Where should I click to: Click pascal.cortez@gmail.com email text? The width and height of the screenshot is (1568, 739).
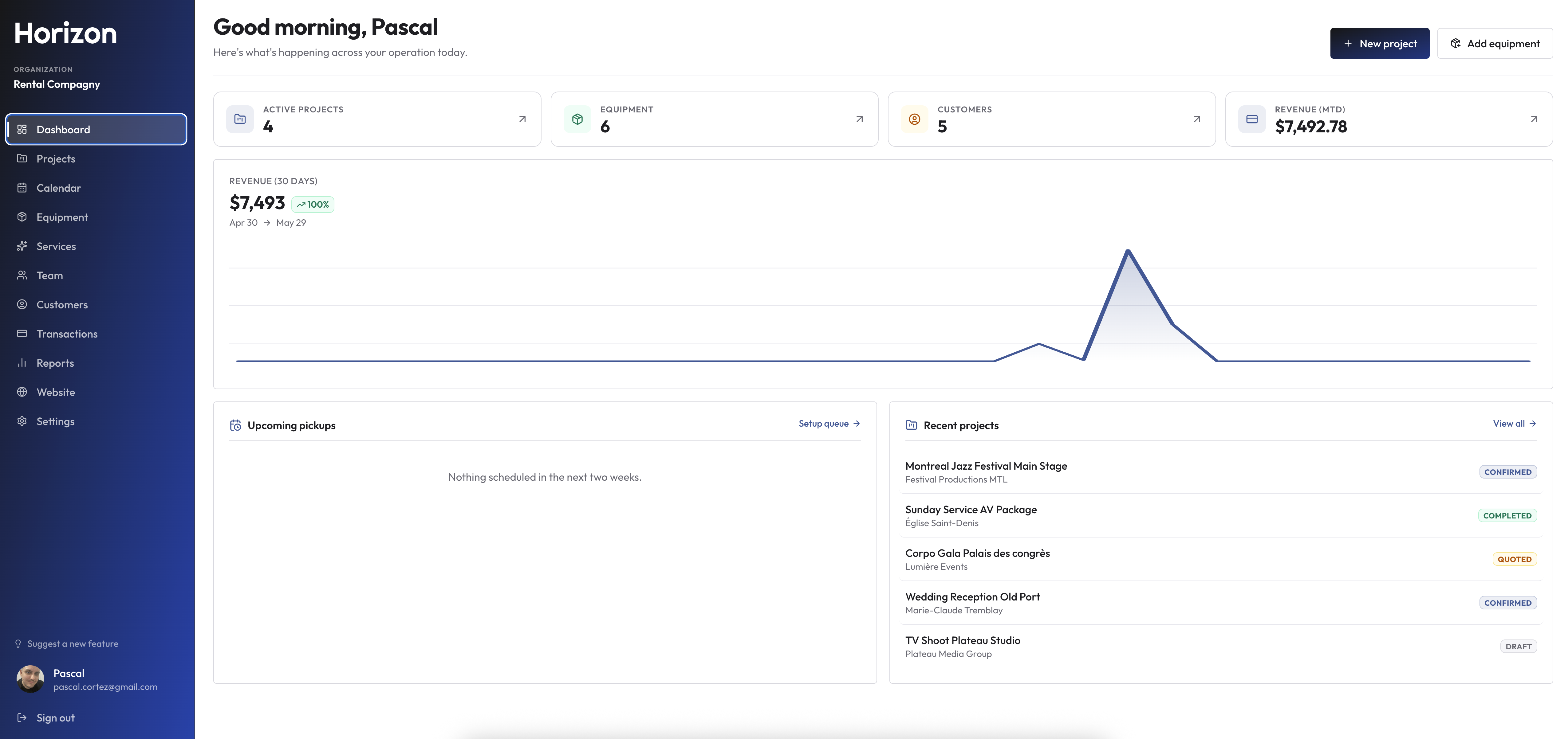[x=105, y=687]
